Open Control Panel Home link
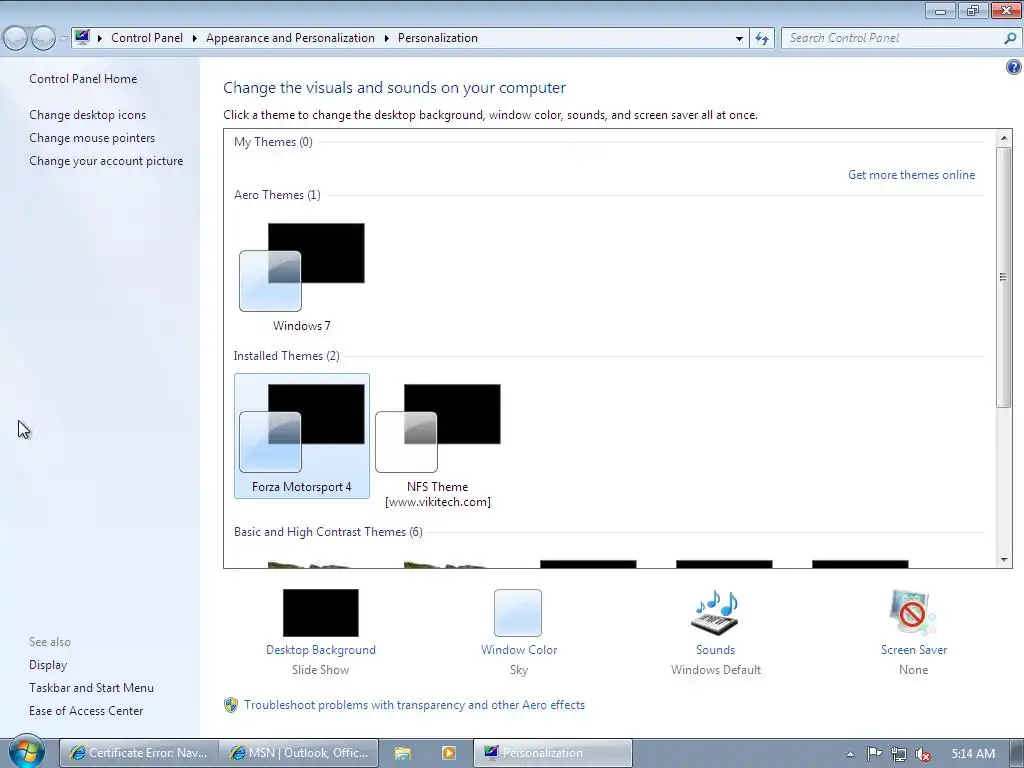This screenshot has width=1024, height=768. coord(83,78)
